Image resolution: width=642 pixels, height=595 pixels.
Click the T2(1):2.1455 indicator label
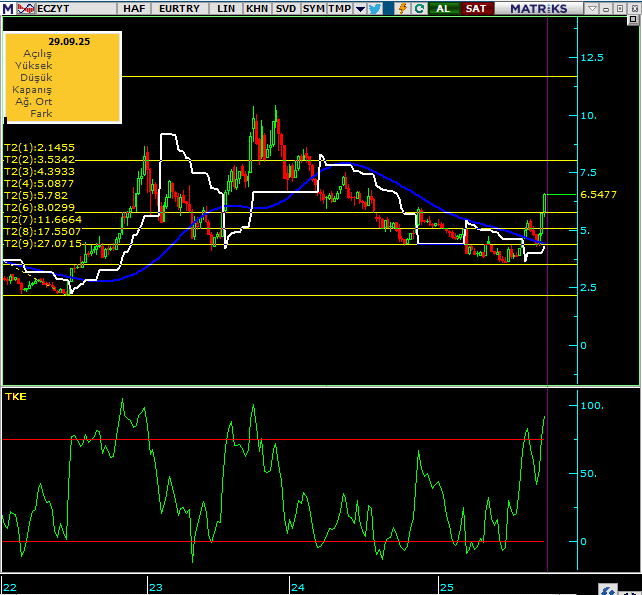pos(39,147)
